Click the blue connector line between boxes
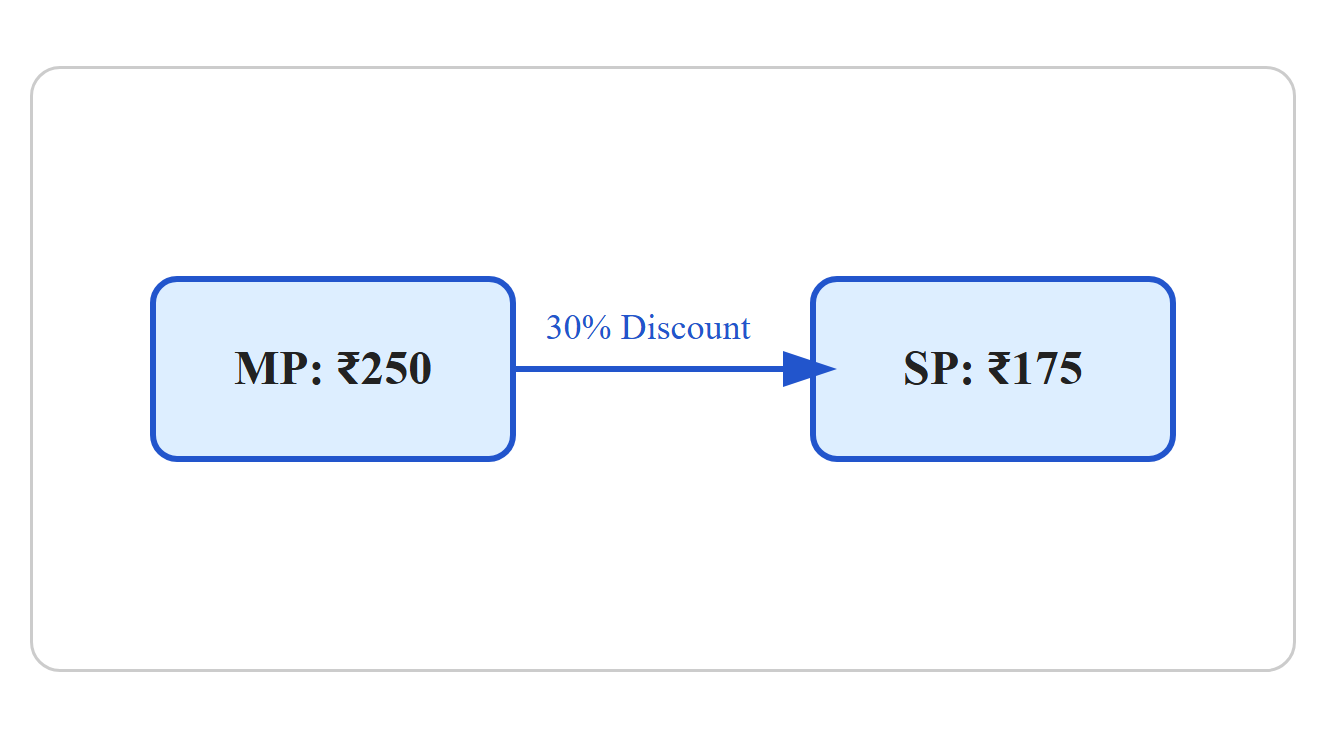 click(x=650, y=369)
